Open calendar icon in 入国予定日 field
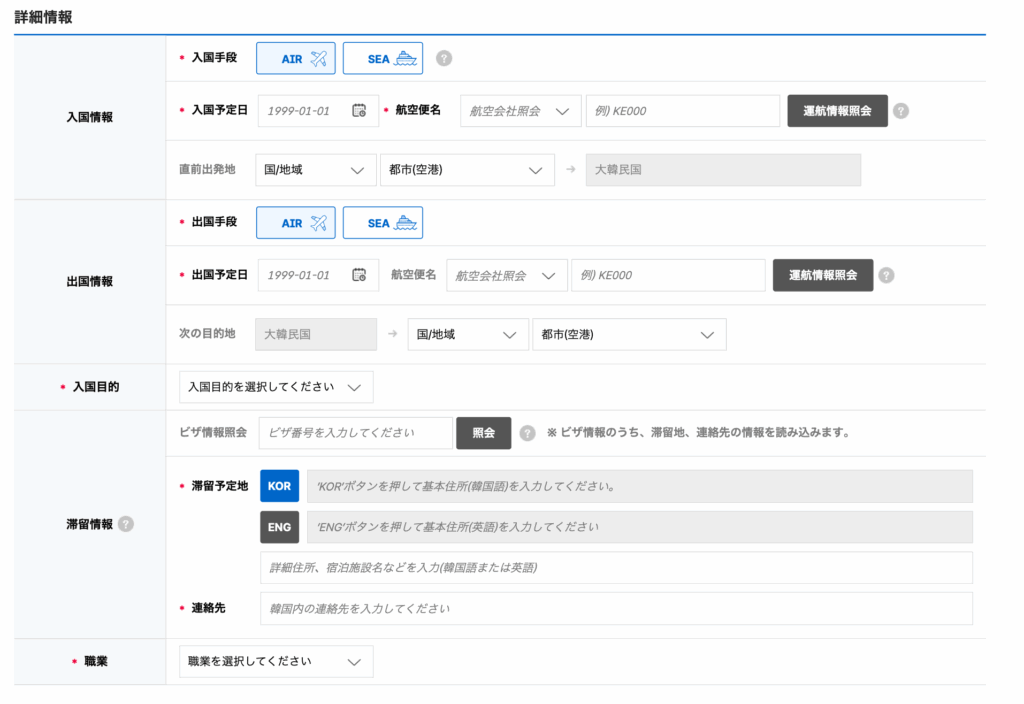Screen dimensions: 1024x704 [x=359, y=110]
